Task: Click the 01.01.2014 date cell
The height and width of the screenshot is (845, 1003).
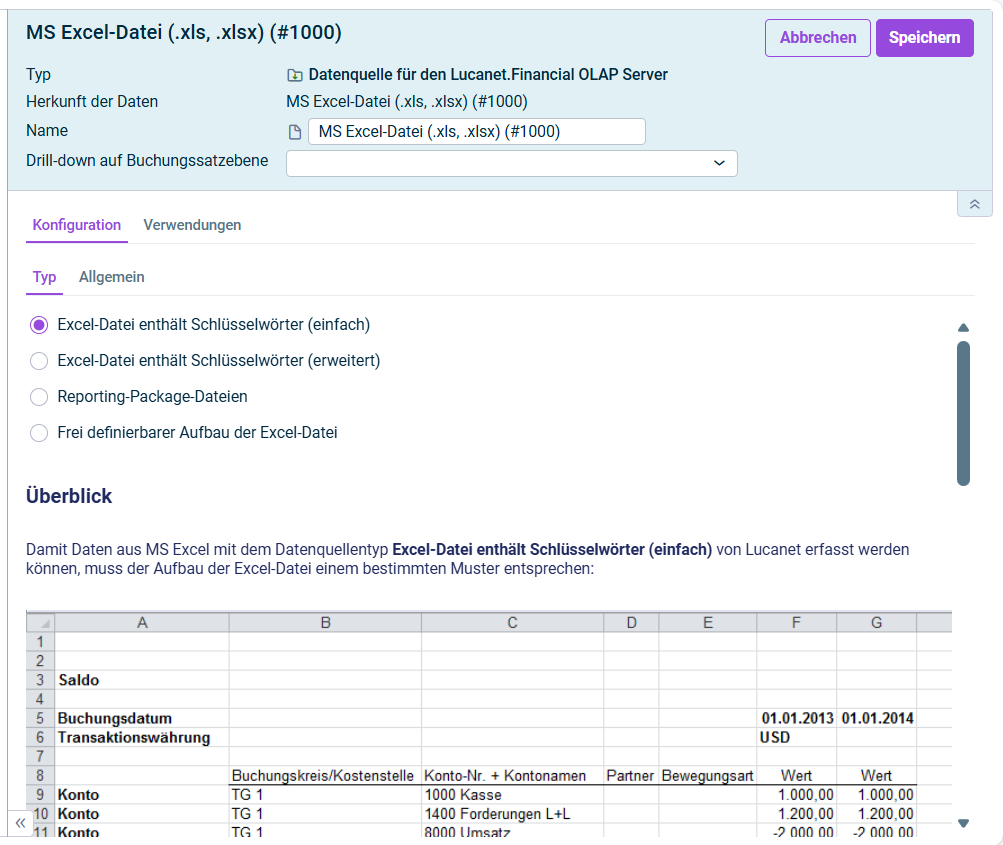Action: coord(877,718)
